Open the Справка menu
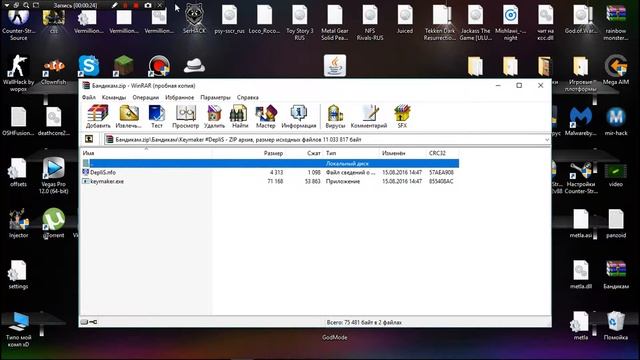 pyautogui.click(x=248, y=98)
